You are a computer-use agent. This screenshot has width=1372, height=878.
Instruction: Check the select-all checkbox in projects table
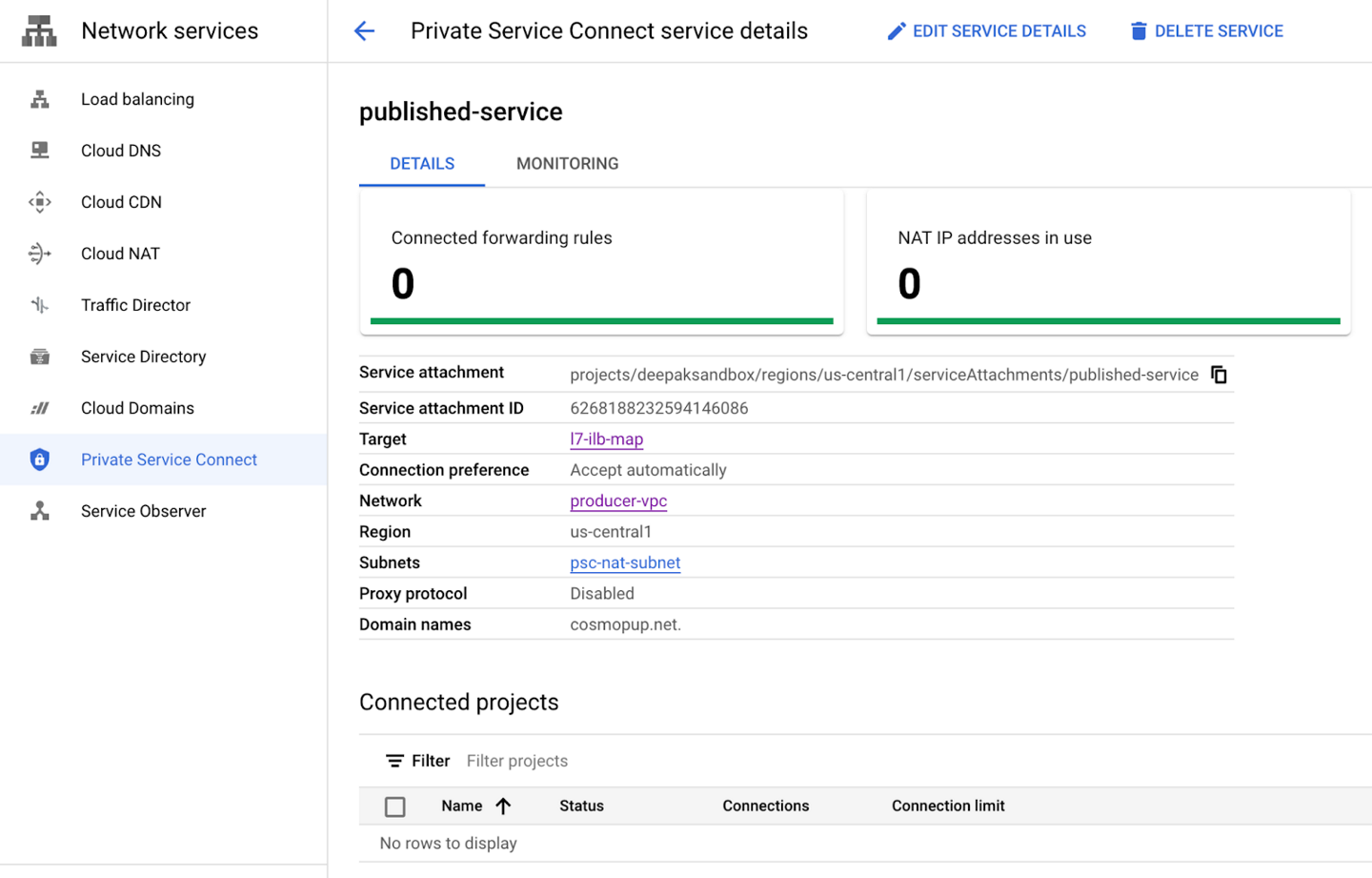(x=395, y=806)
